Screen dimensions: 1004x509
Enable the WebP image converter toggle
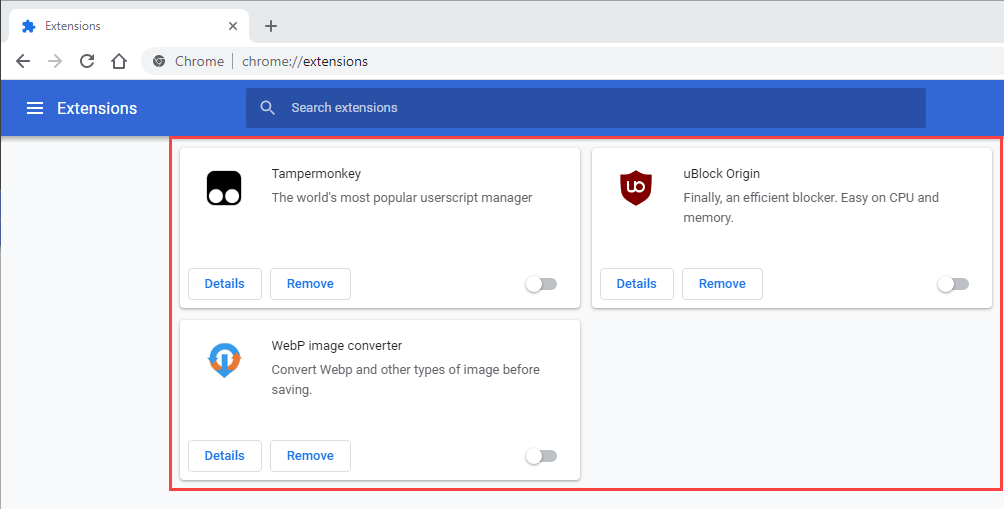[541, 456]
